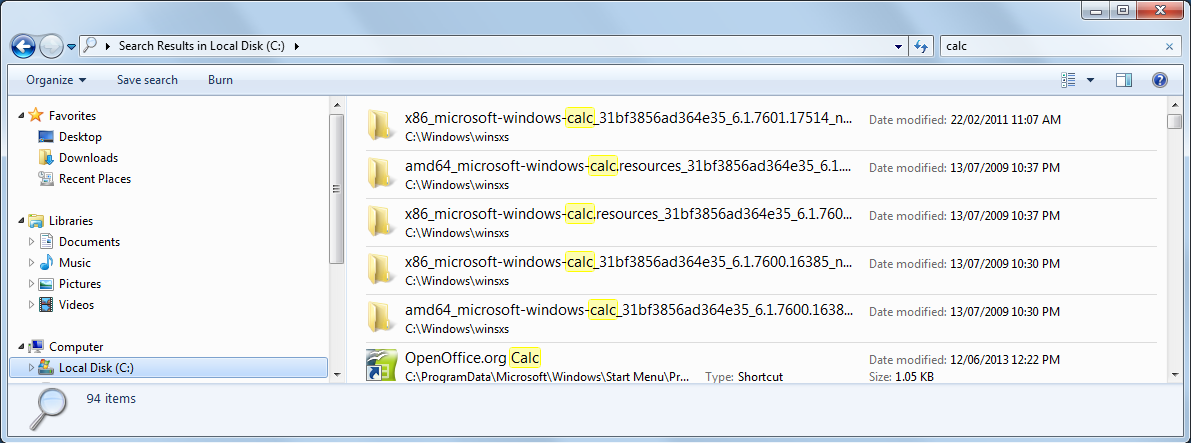This screenshot has height=443, width=1191.
Task: Click Burn in the toolbar
Action: click(x=220, y=80)
